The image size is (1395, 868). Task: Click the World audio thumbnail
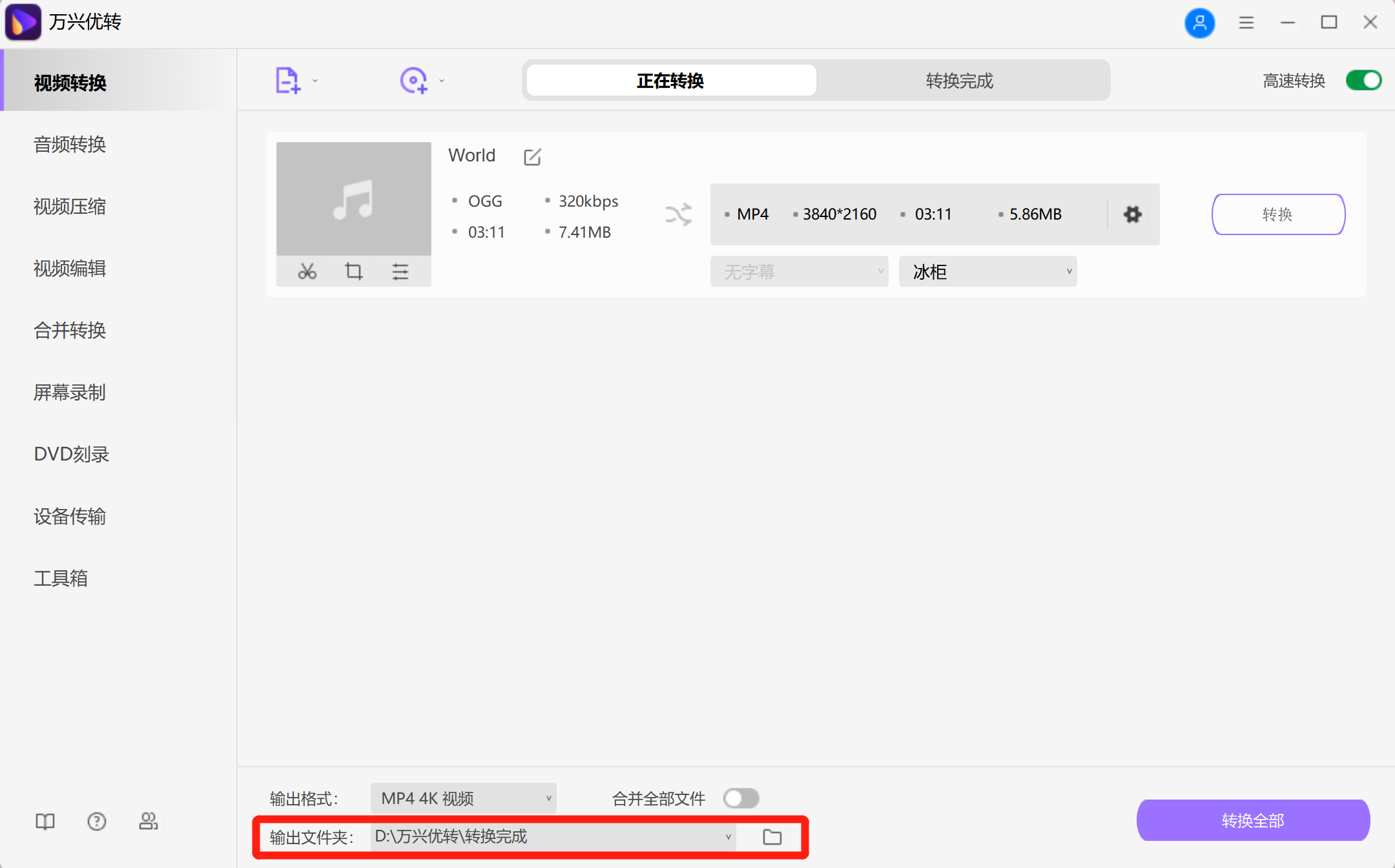353,199
